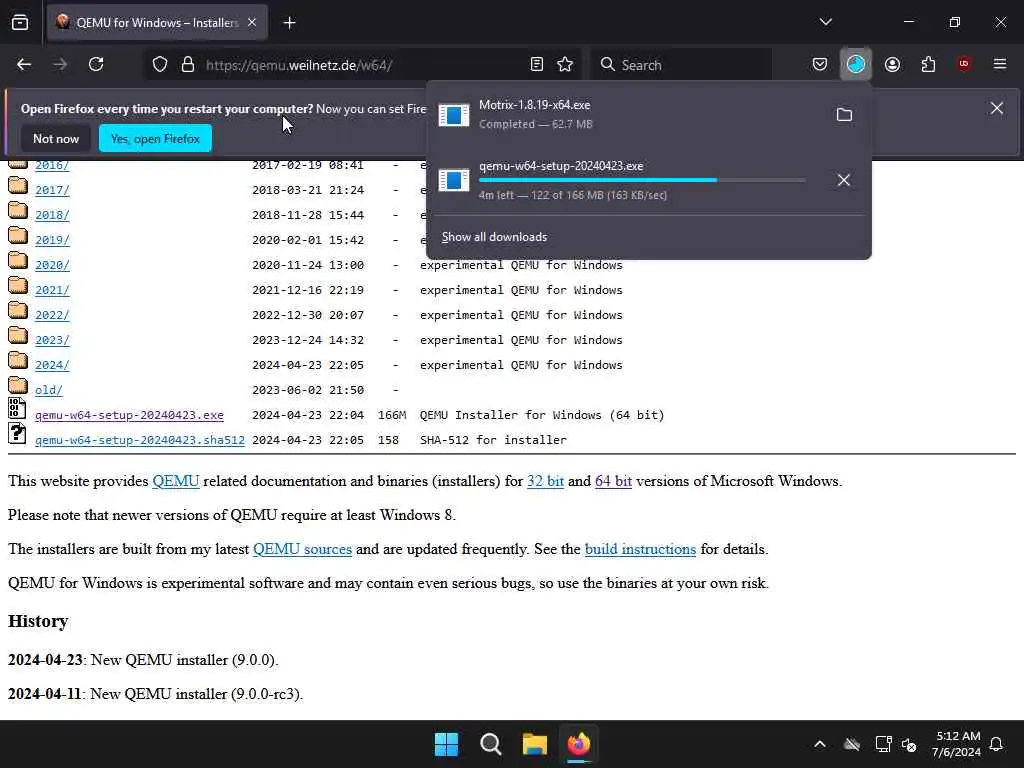Viewport: 1024px width, 768px height.
Task: Follow the 32 bit link
Action: click(545, 481)
